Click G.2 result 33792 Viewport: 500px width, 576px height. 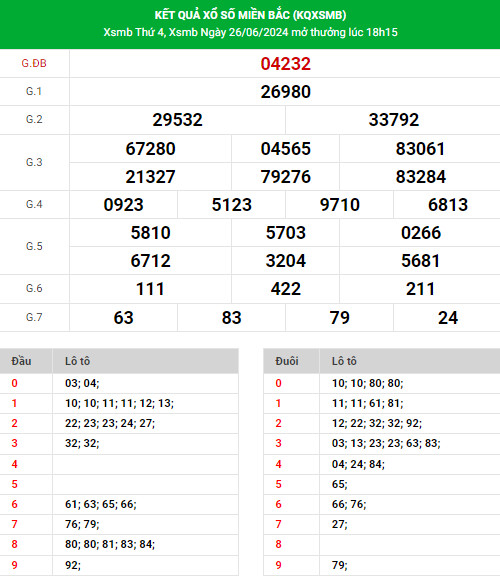coord(393,120)
